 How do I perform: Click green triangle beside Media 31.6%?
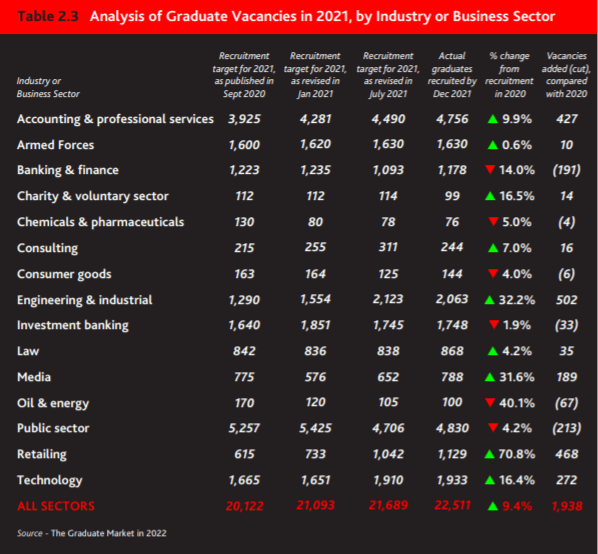point(490,377)
